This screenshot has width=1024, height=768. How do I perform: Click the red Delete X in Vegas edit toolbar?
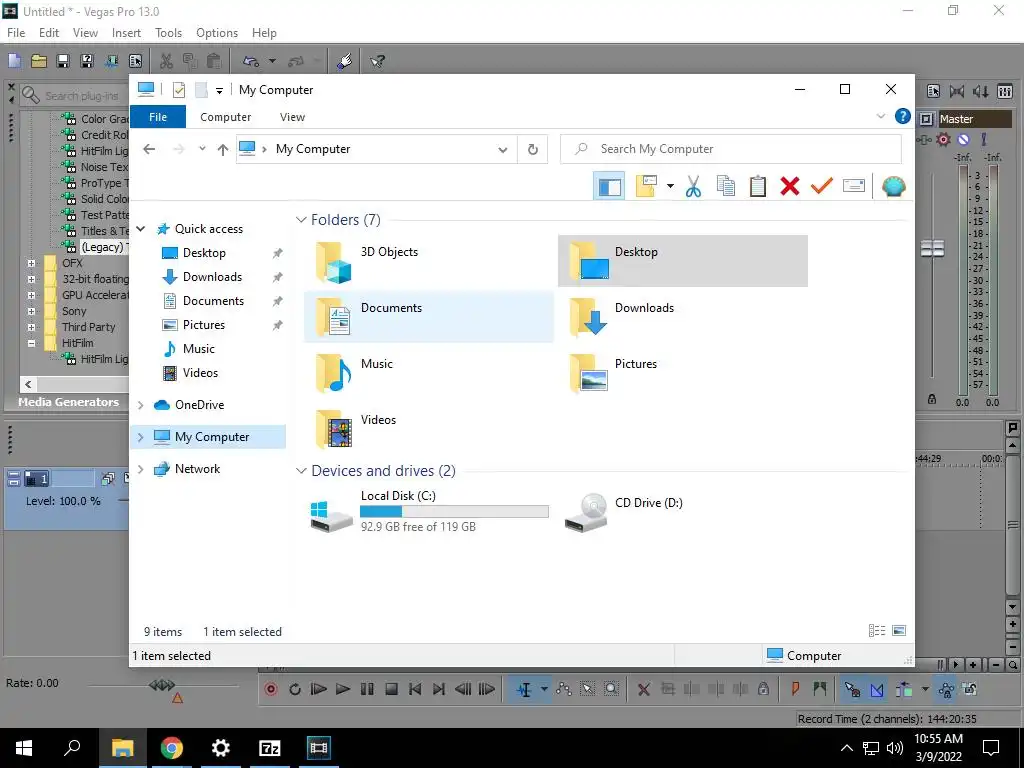click(x=643, y=689)
